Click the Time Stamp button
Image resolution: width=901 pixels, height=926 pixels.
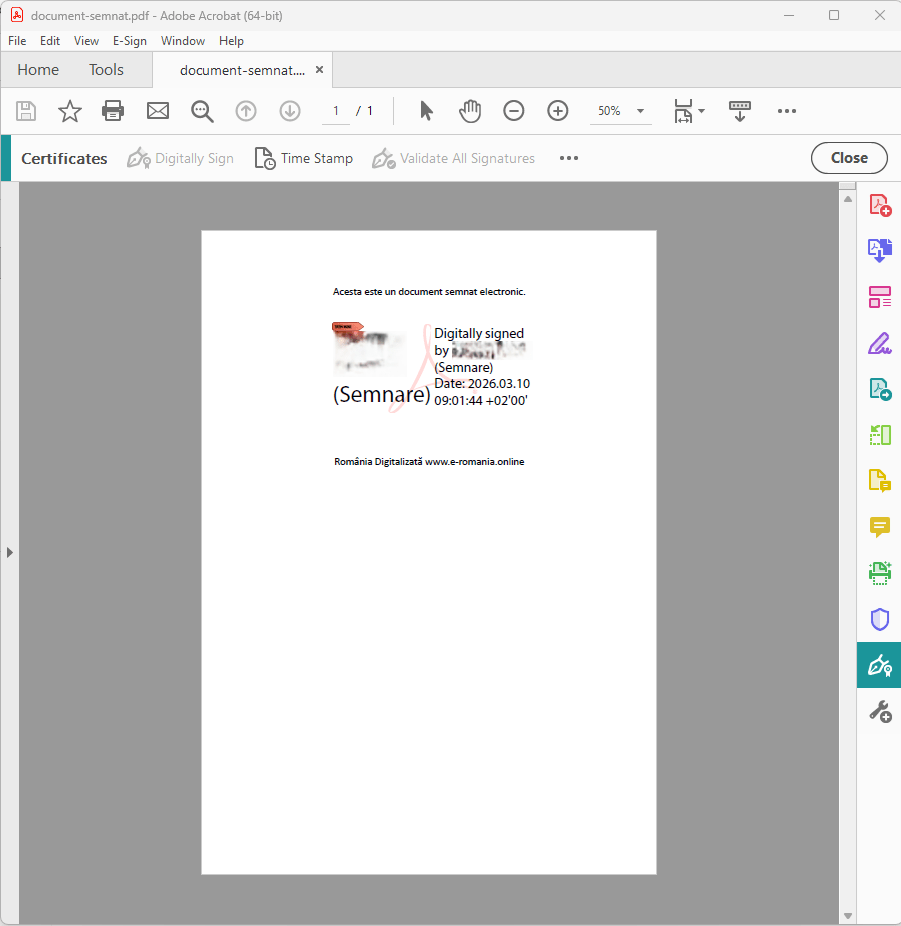[304, 158]
